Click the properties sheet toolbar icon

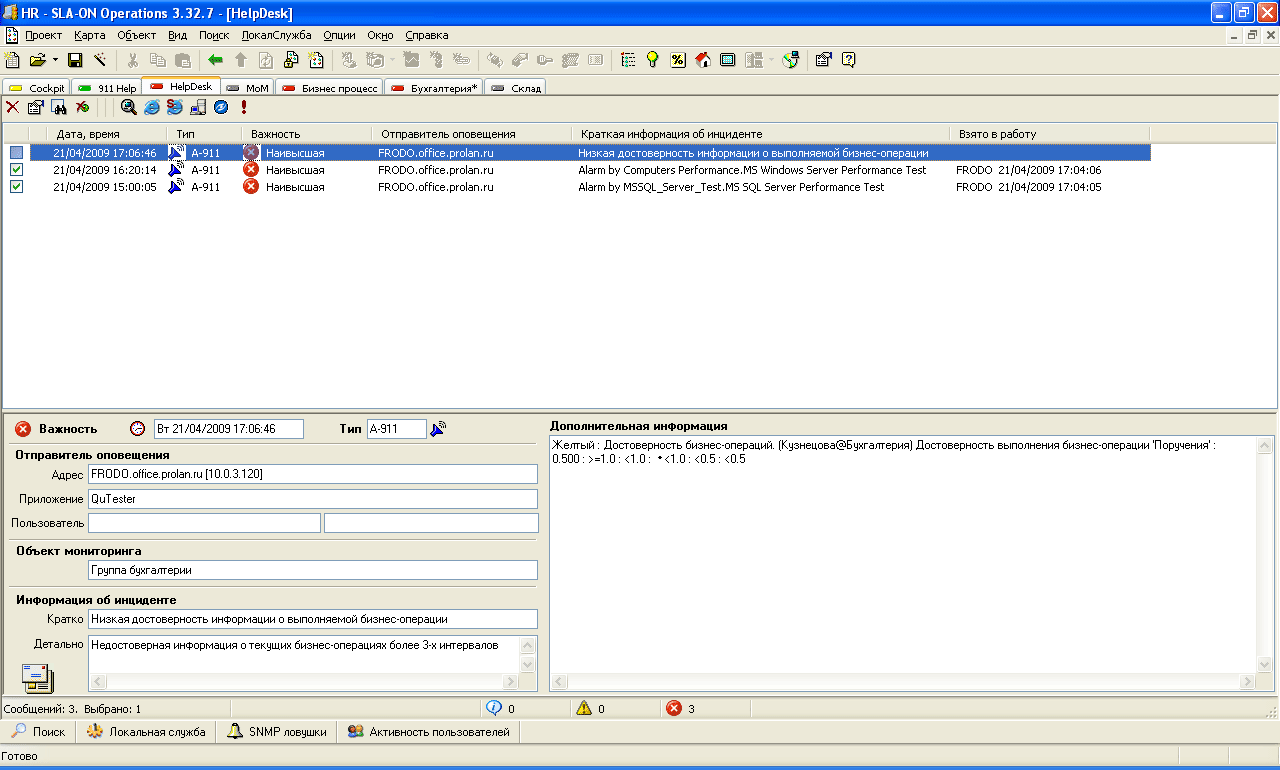point(823,60)
